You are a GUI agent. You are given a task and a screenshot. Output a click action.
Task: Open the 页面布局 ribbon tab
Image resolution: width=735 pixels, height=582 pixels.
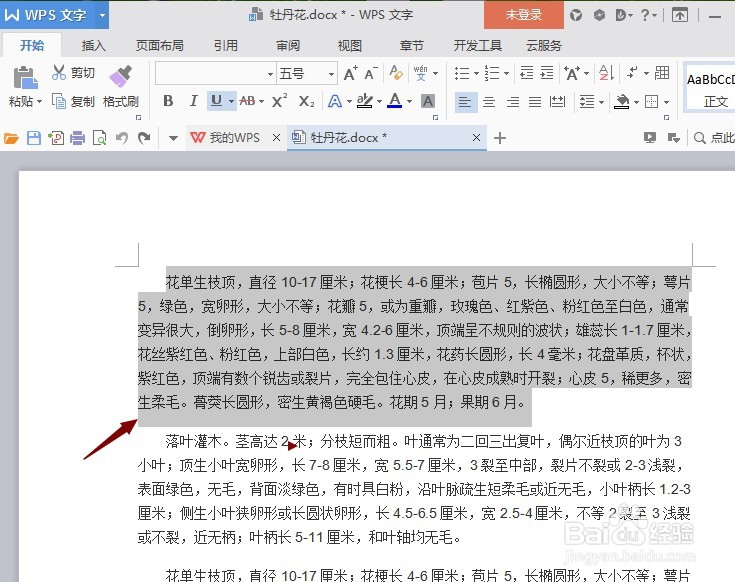coord(159,45)
